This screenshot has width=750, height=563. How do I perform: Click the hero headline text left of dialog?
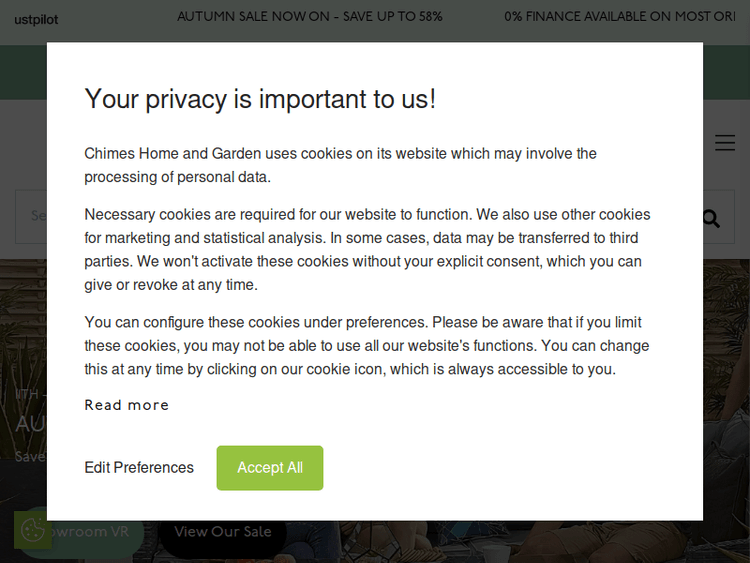pyautogui.click(x=30, y=424)
